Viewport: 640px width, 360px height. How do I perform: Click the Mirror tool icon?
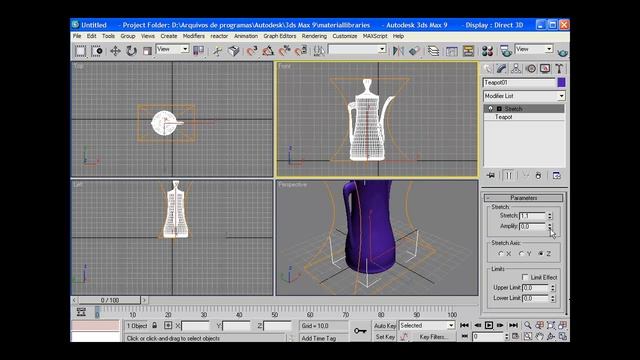click(x=398, y=51)
